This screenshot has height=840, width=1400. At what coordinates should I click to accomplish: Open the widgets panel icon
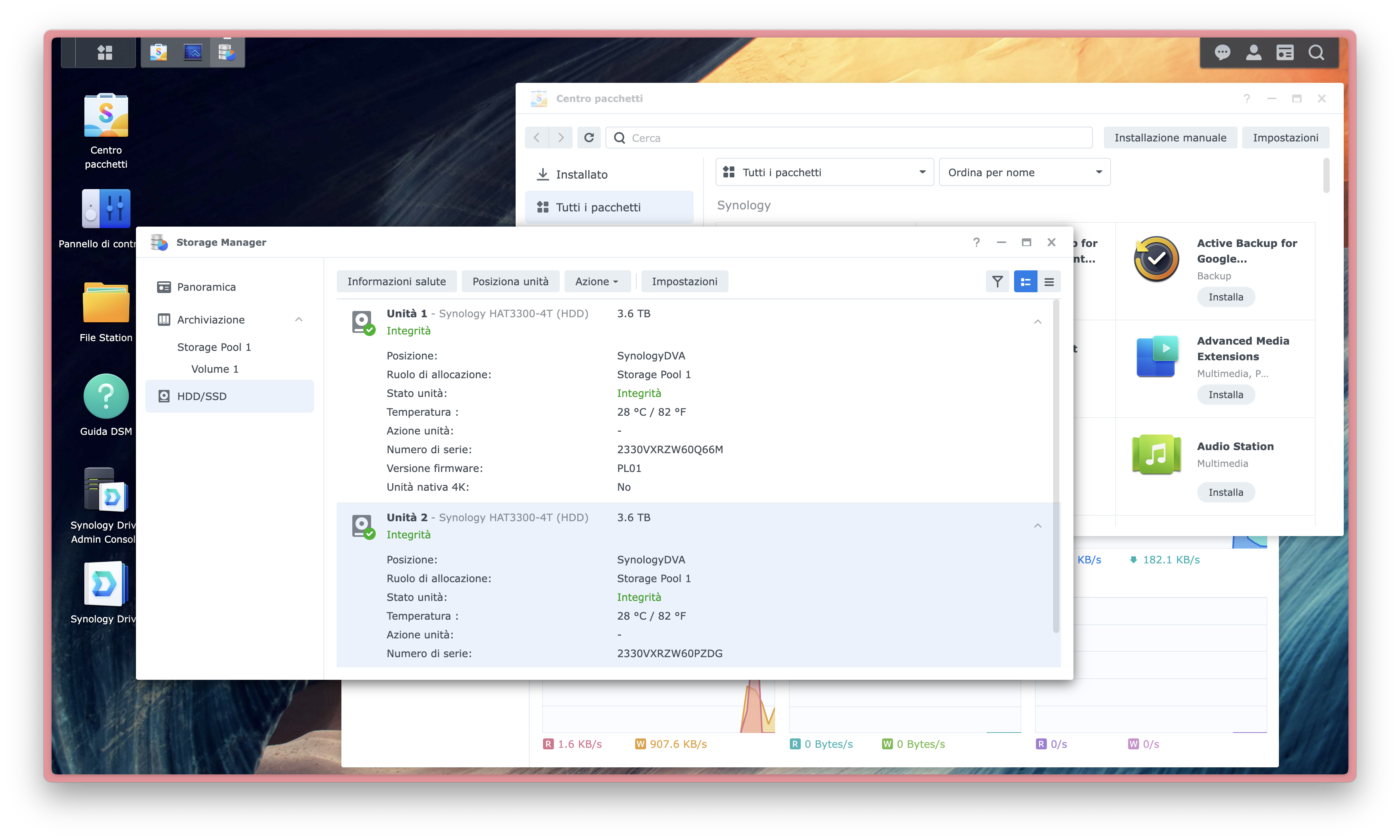(1285, 53)
